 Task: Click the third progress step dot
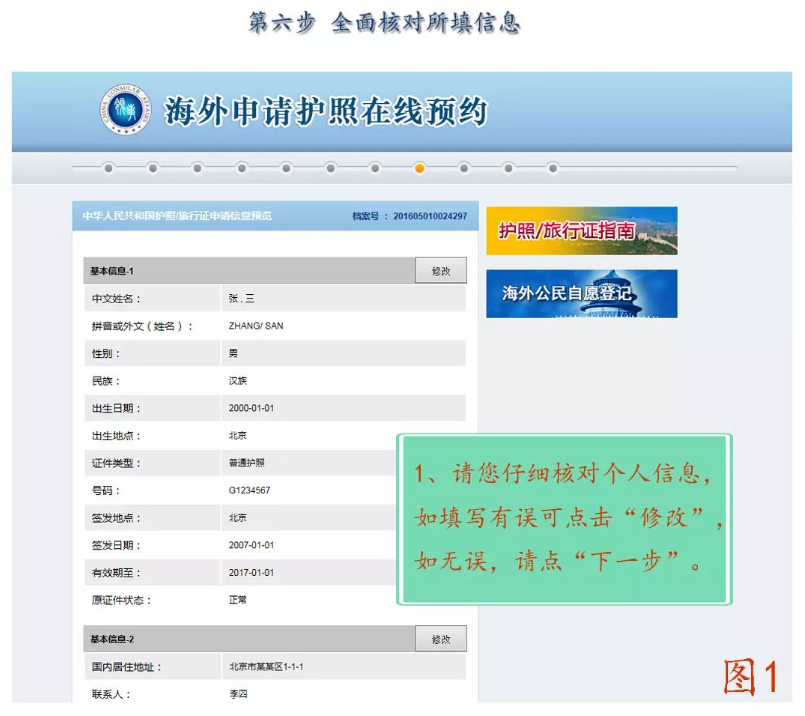(x=198, y=168)
